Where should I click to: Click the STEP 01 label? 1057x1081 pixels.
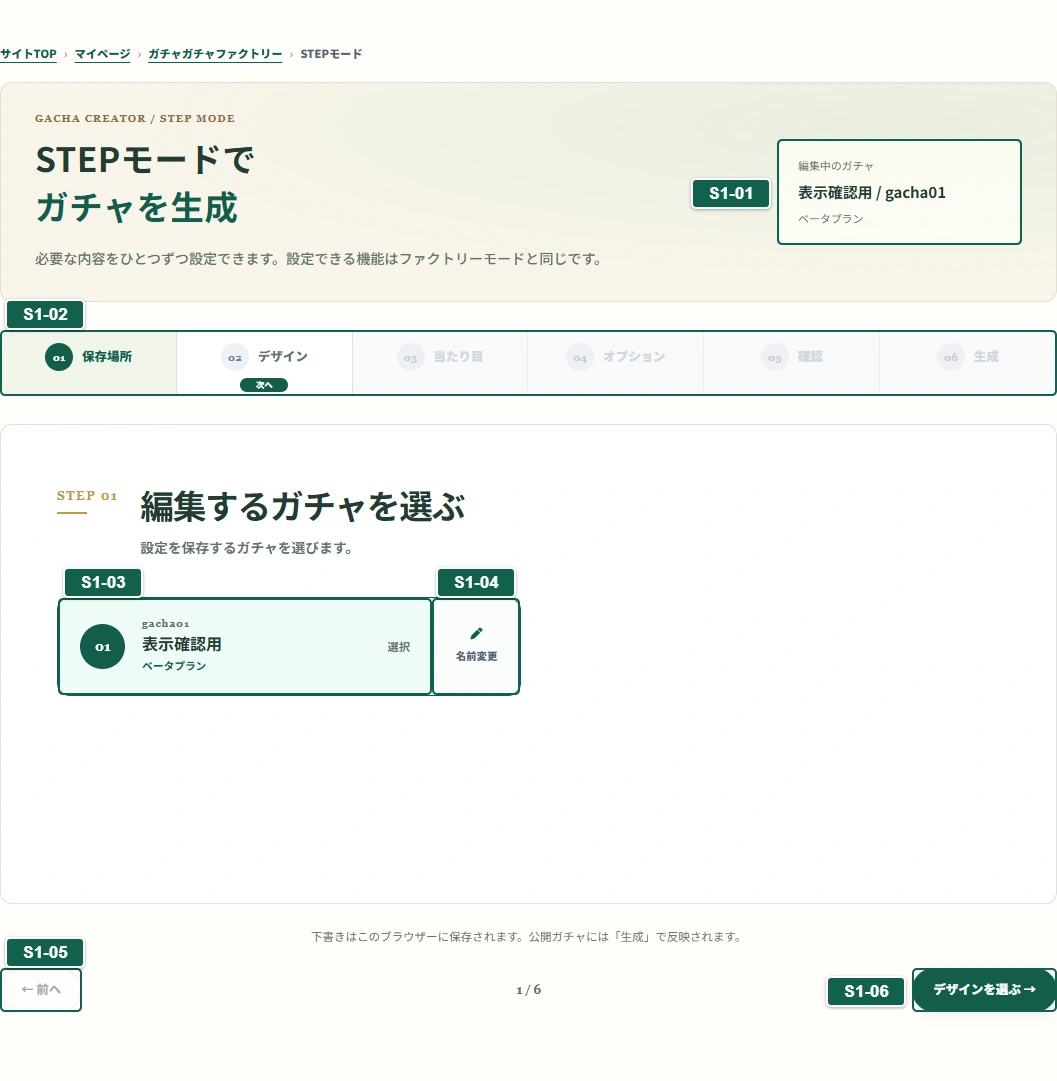(x=87, y=496)
